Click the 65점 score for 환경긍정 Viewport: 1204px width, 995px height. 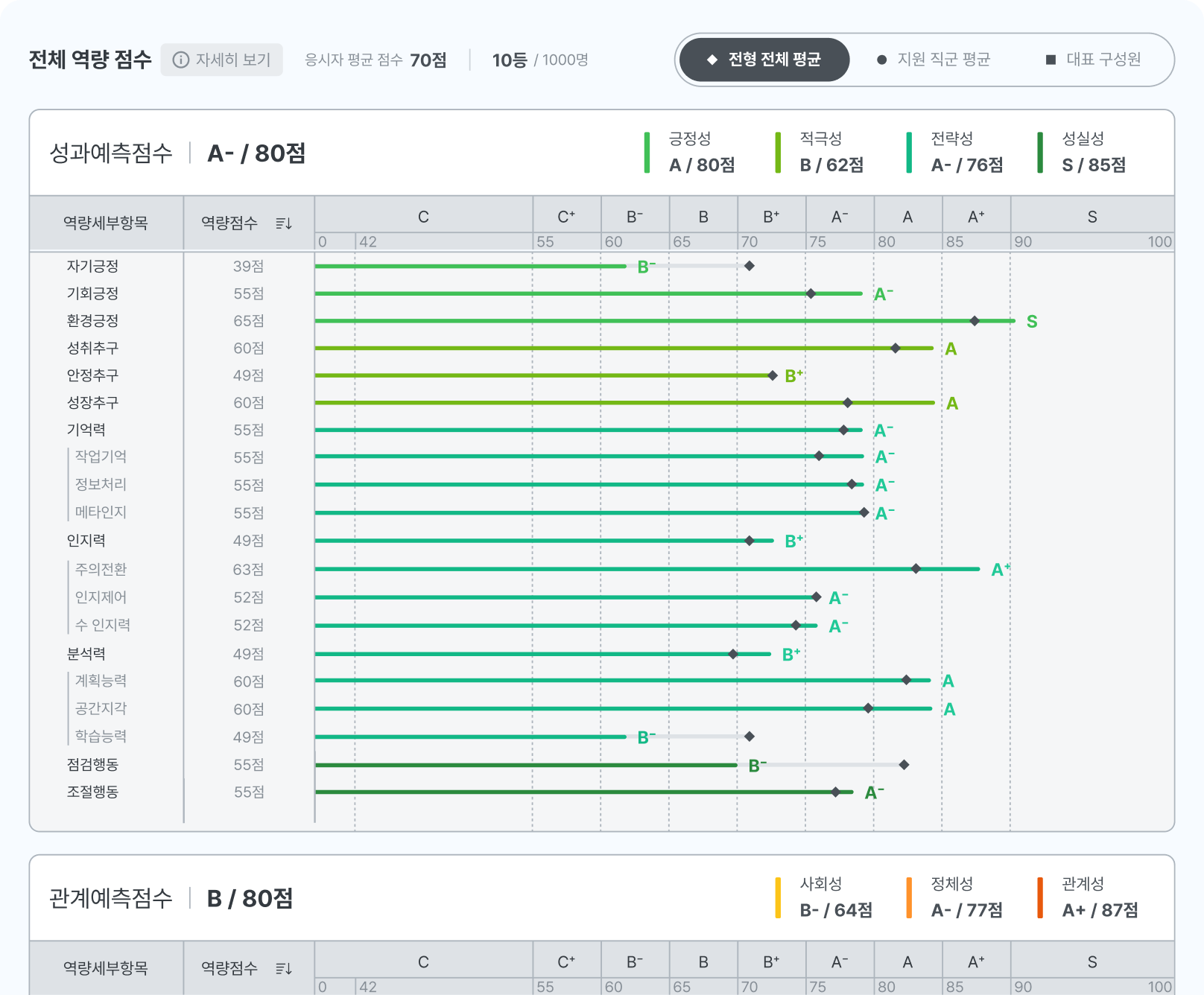248,320
